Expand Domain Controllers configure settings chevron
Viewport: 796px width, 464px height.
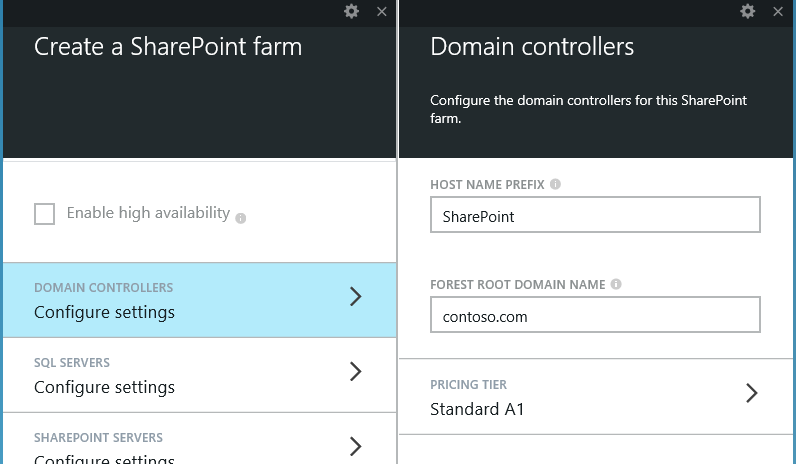tap(356, 296)
